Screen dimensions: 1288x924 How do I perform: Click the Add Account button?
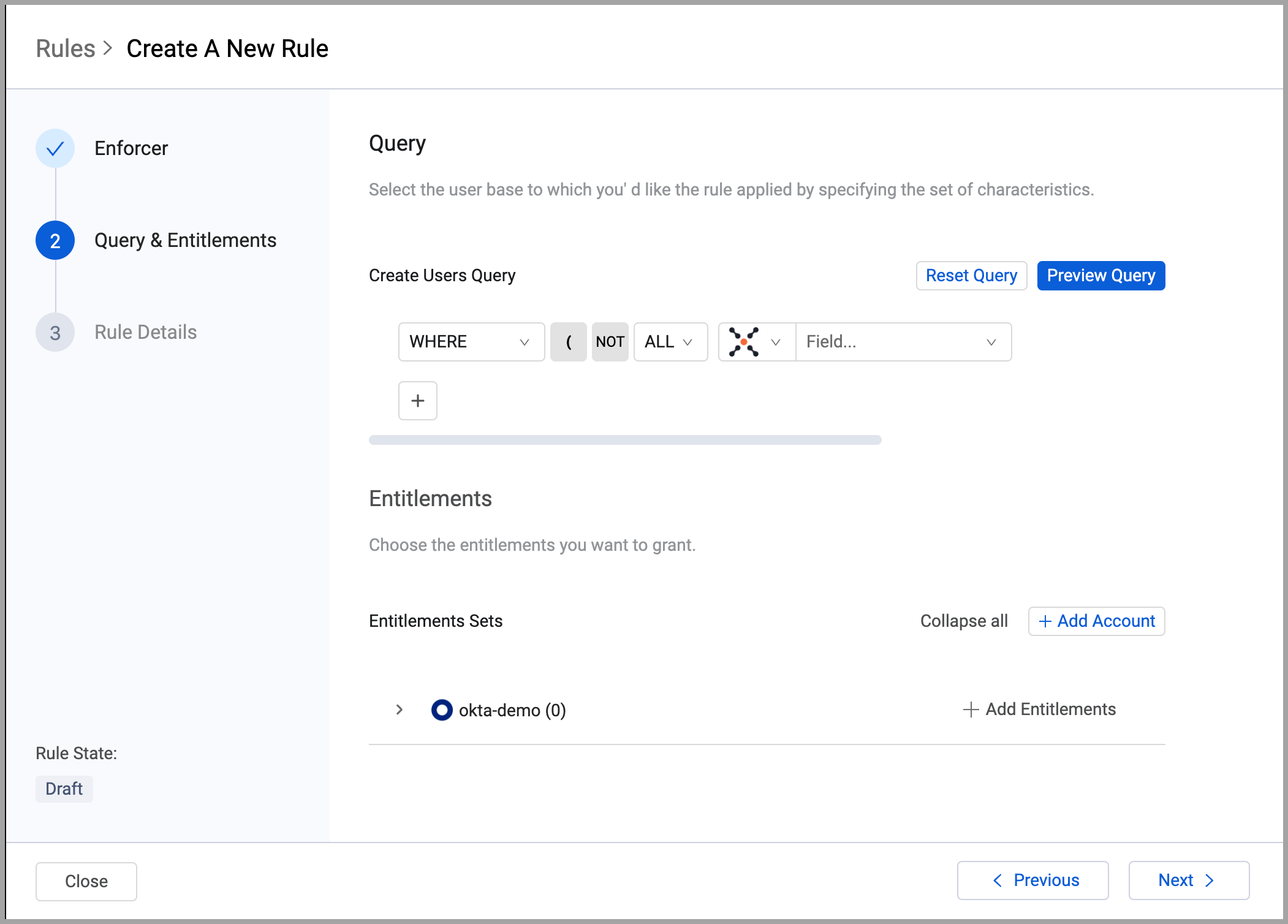point(1096,621)
